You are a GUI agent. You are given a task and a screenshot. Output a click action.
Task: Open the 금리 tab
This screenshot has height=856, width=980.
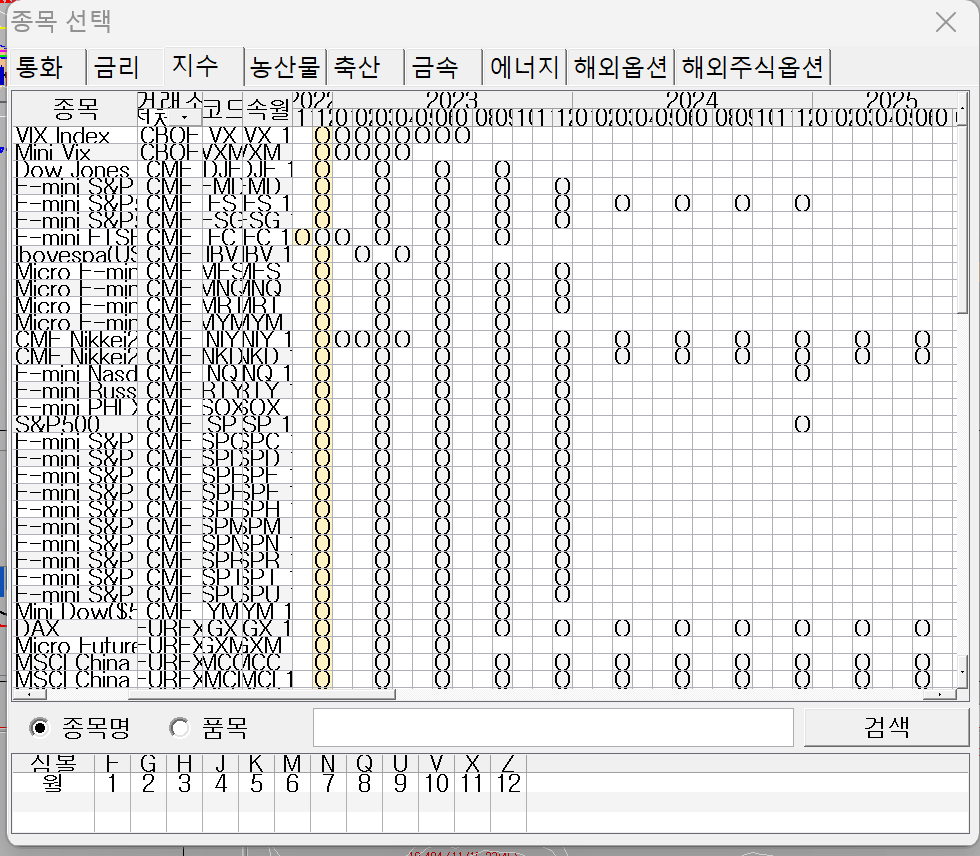[x=117, y=67]
